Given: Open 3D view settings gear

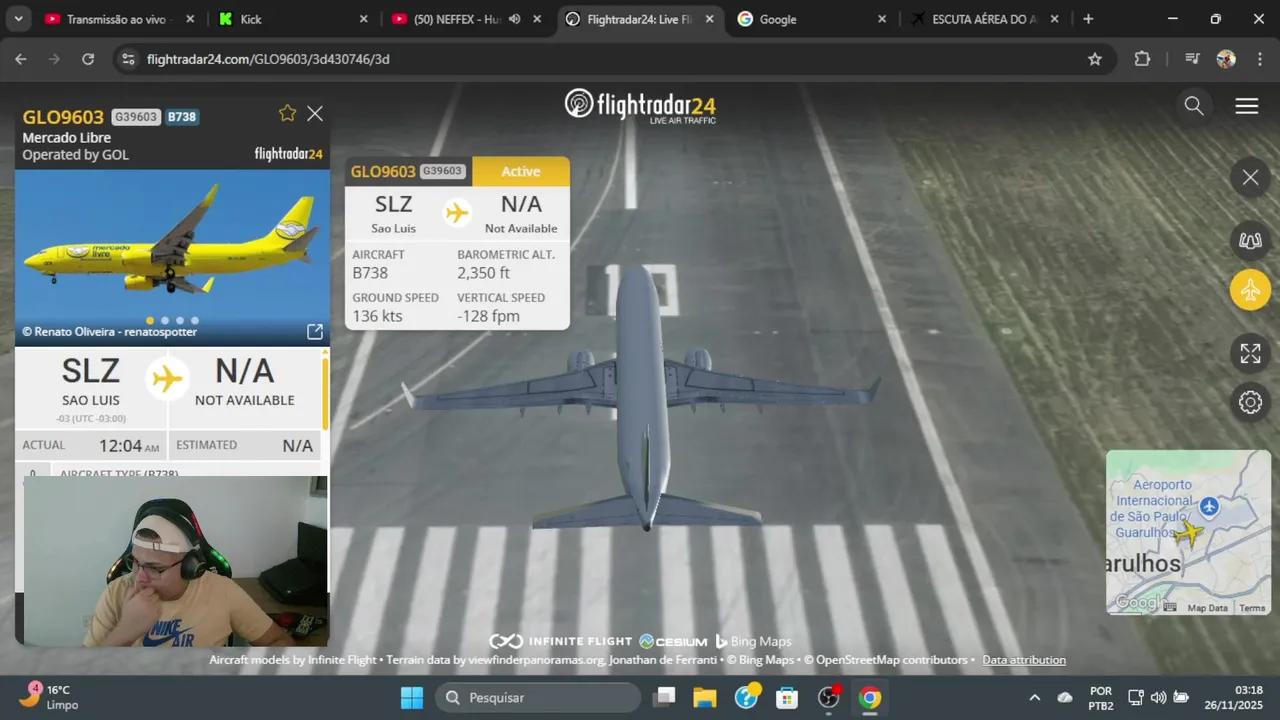Looking at the screenshot, I should (x=1250, y=403).
